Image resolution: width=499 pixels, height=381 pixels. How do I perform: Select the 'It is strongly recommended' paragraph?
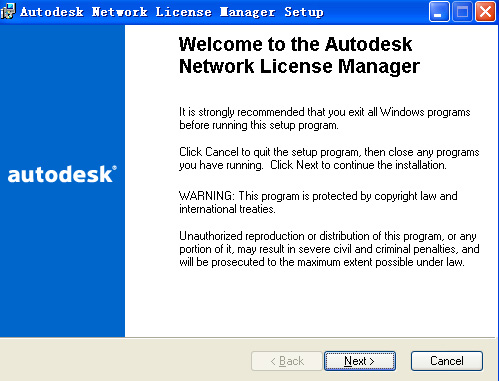click(x=325, y=118)
